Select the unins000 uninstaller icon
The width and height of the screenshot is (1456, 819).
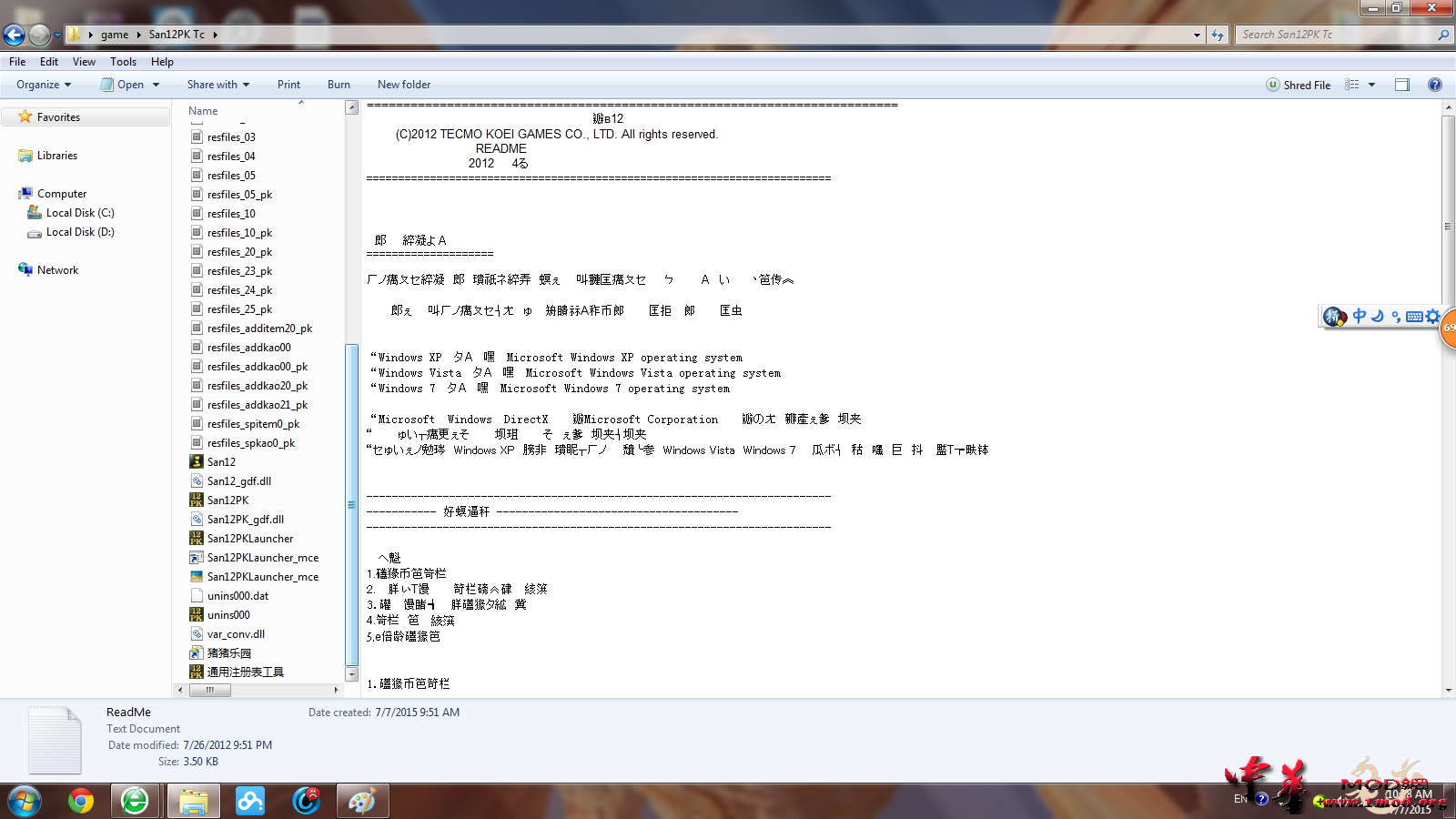[x=197, y=615]
